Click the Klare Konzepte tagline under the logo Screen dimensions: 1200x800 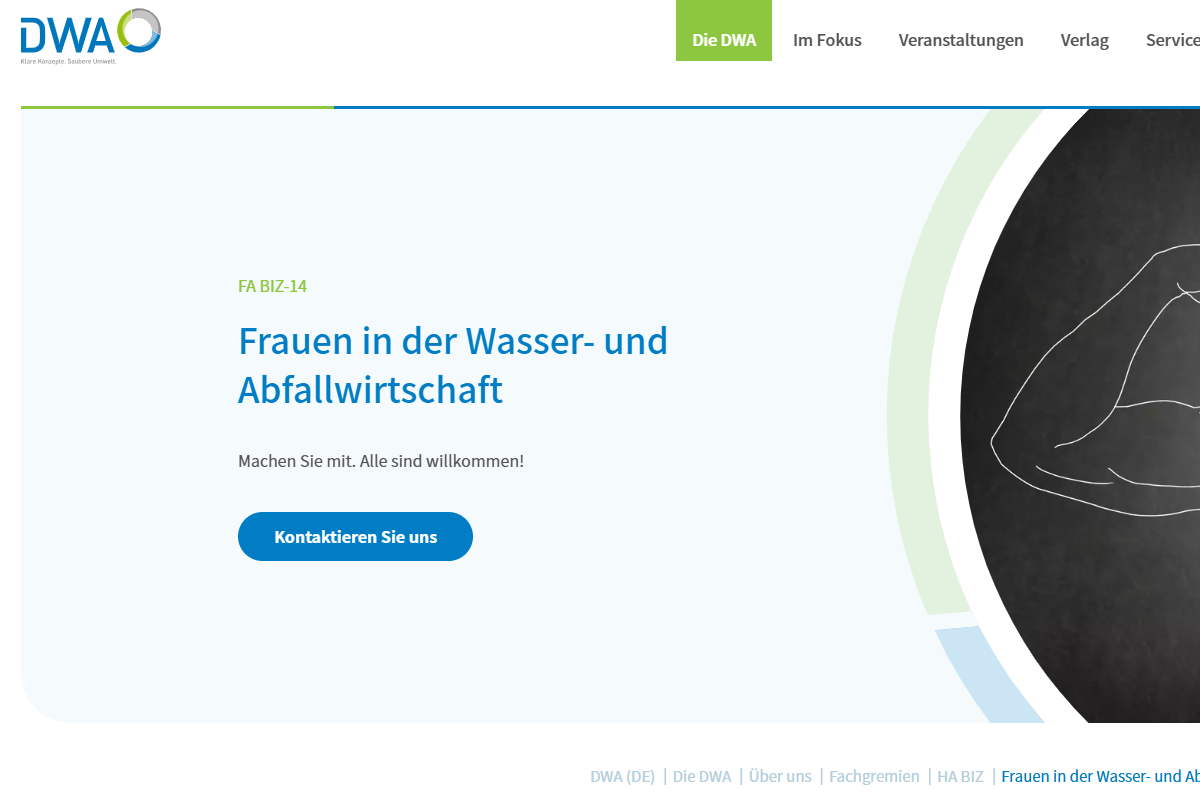[x=69, y=61]
